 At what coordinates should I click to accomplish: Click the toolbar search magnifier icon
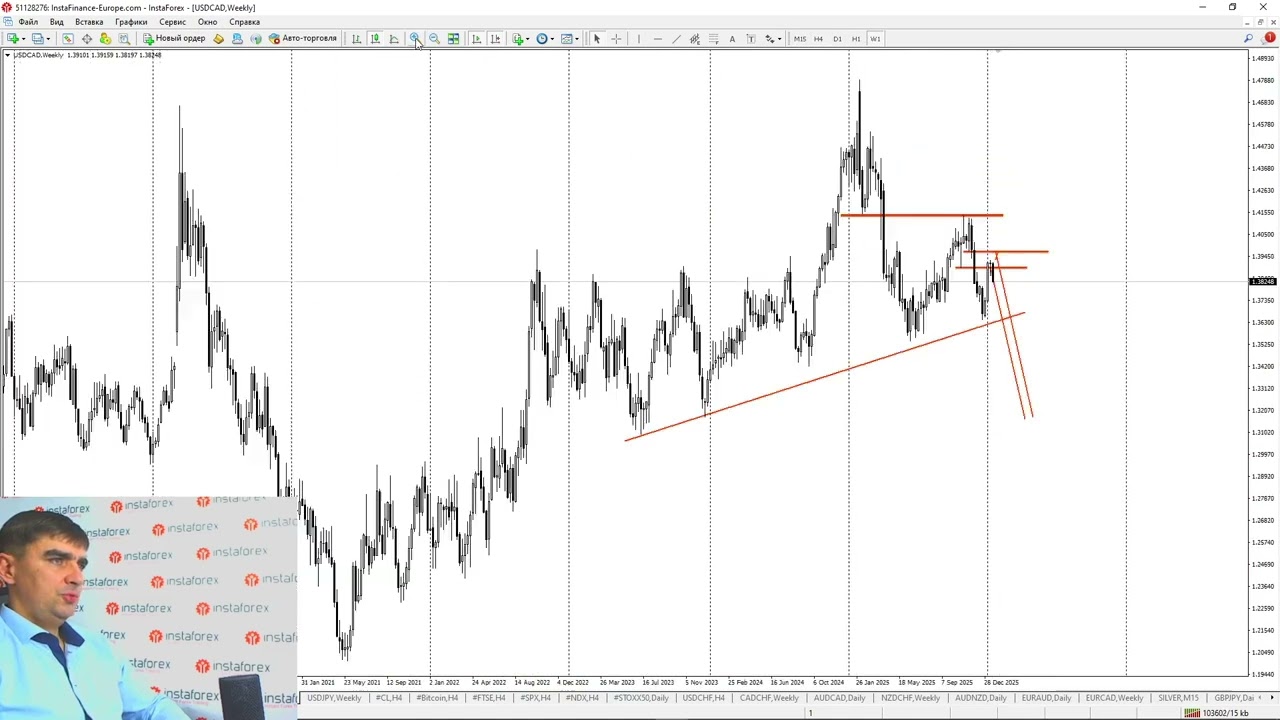(1248, 39)
